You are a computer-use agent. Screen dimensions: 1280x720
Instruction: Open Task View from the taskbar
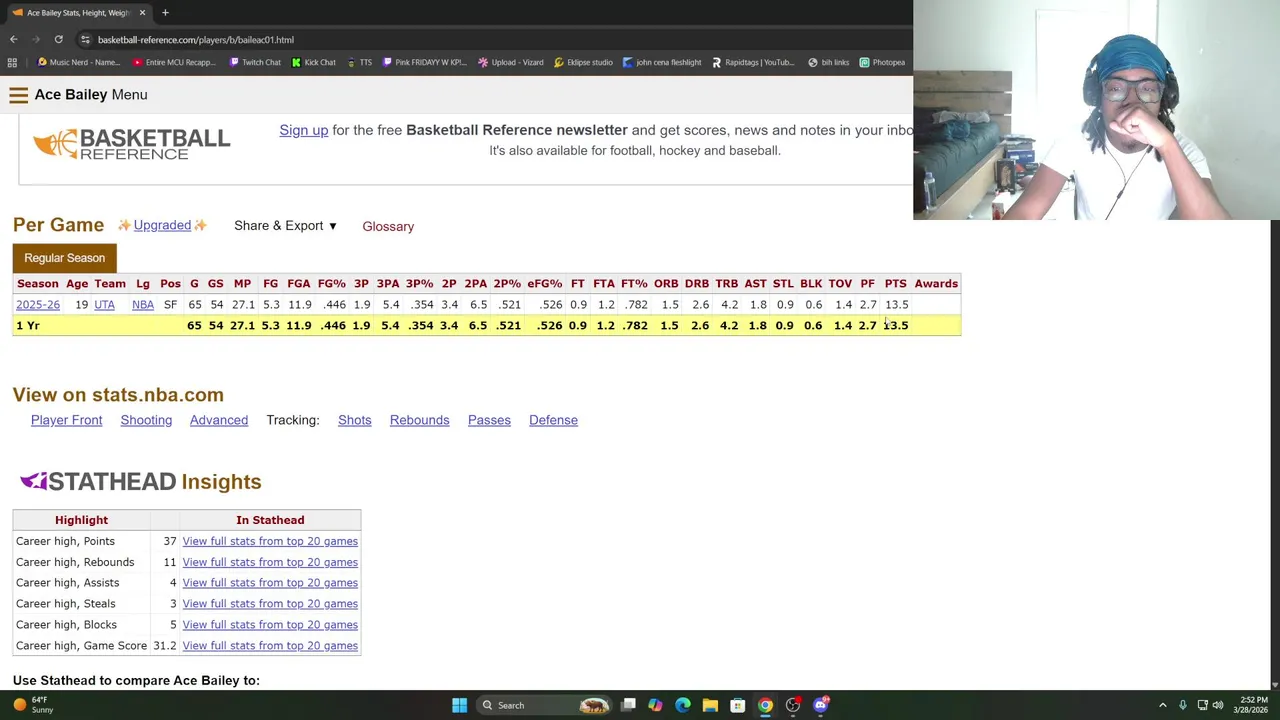pyautogui.click(x=628, y=705)
